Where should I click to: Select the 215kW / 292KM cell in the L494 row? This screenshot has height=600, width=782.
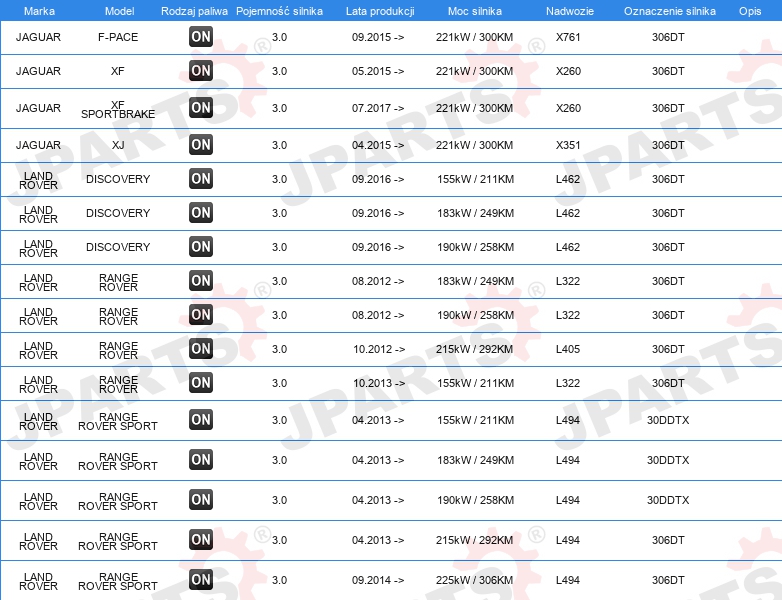click(474, 540)
